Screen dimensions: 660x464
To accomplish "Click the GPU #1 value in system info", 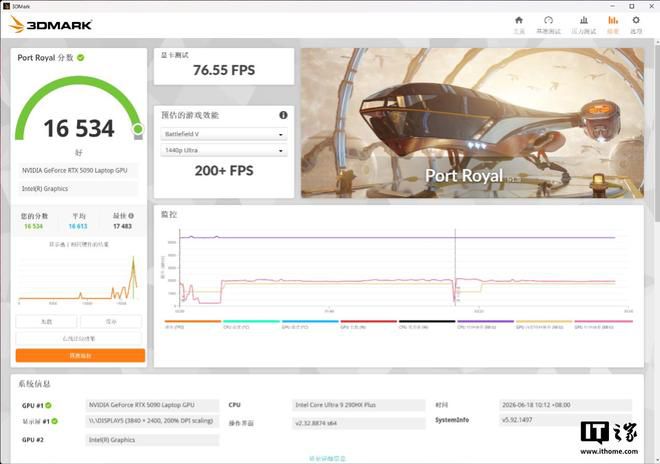I will click(152, 405).
